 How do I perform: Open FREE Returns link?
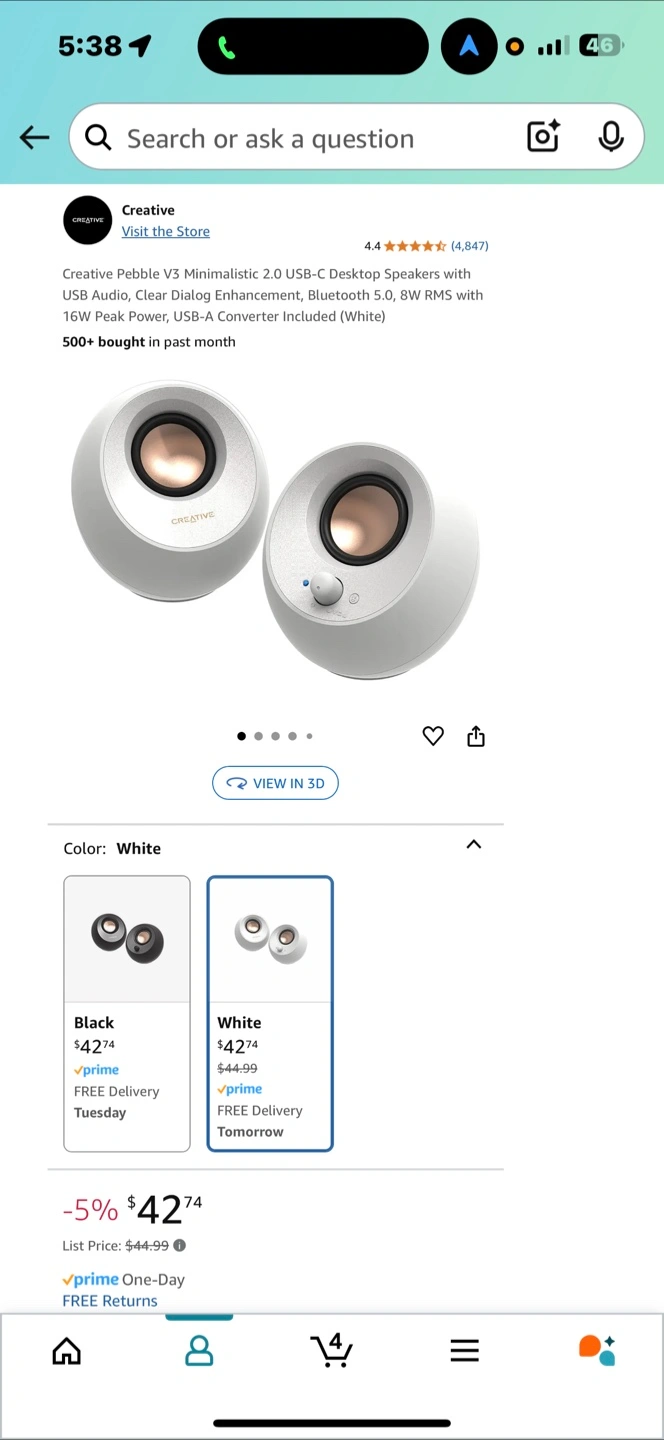[110, 1301]
